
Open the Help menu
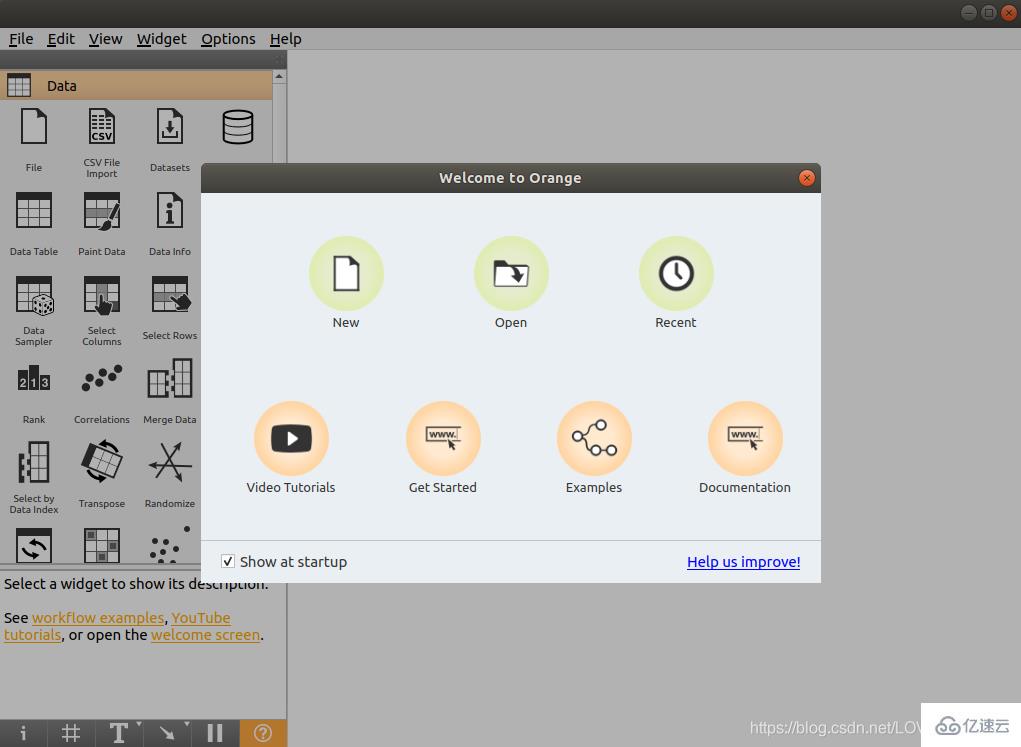pos(285,39)
